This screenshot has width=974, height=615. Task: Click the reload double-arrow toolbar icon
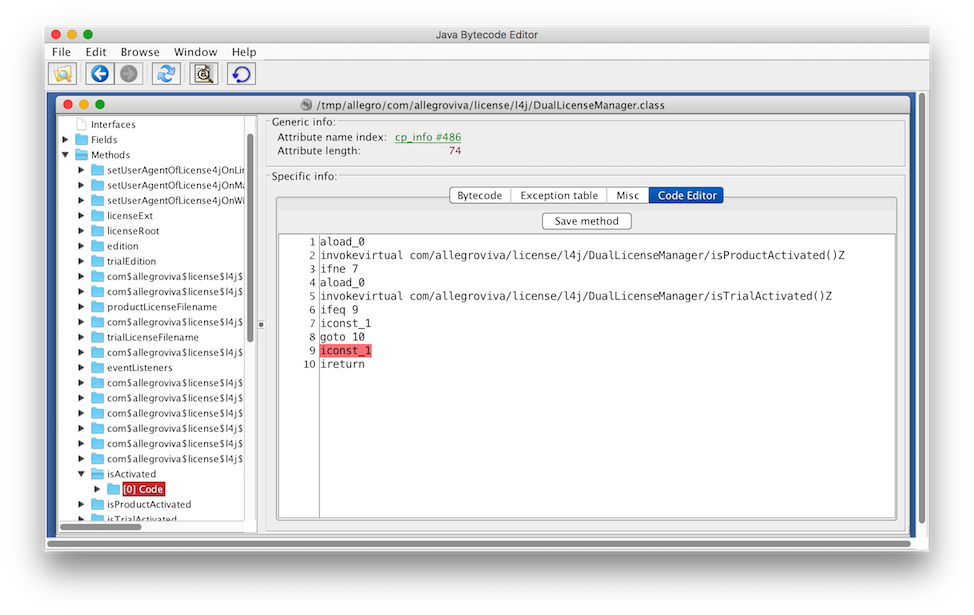tap(166, 74)
